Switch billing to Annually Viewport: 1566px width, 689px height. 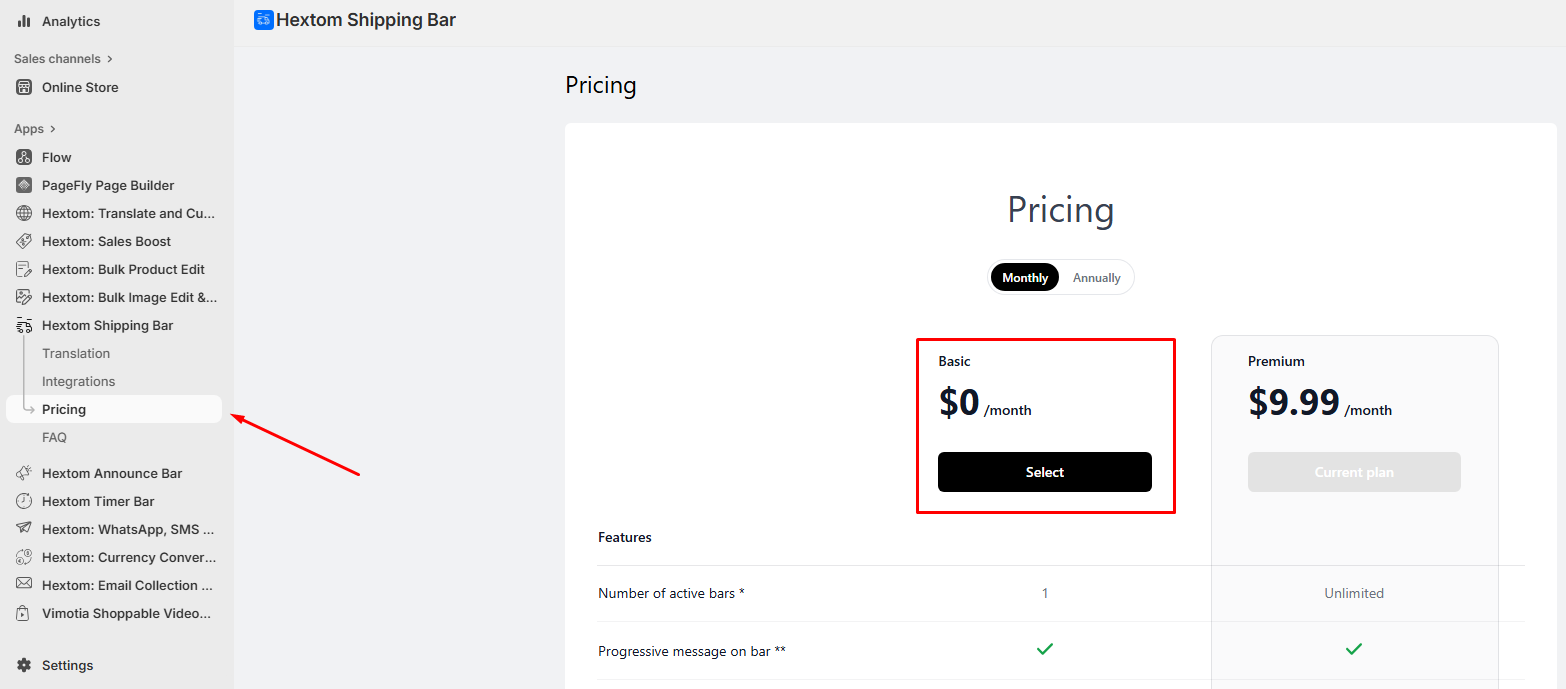click(x=1096, y=278)
